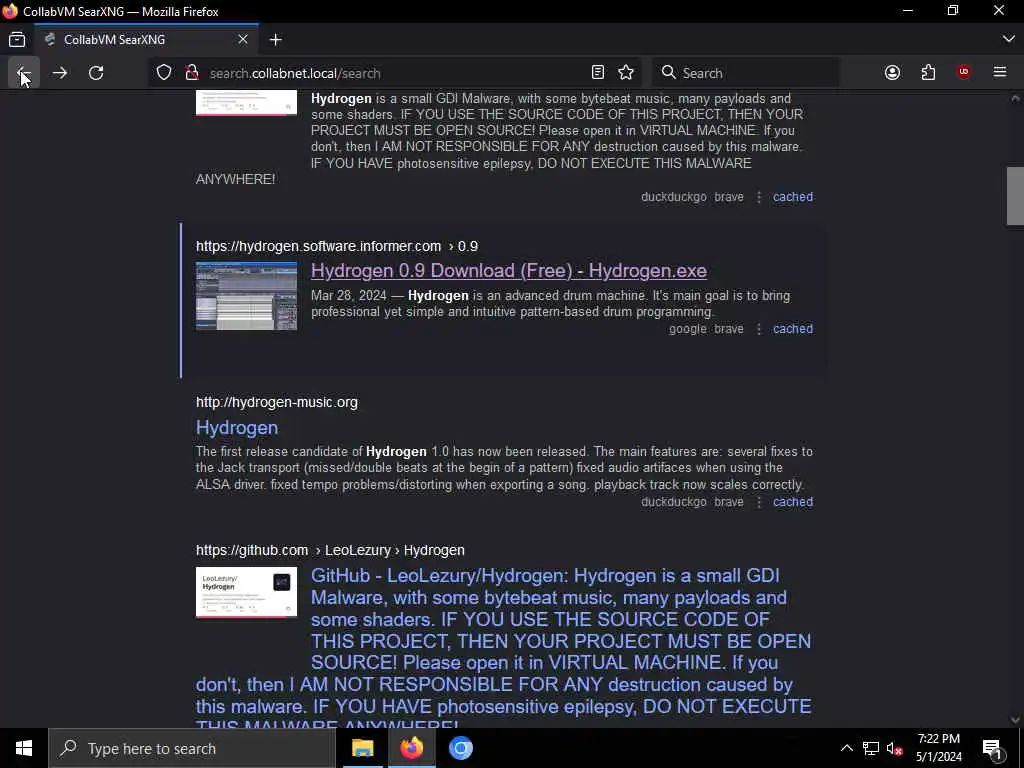The height and width of the screenshot is (768, 1024).
Task: Go forward one page
Action: [60, 72]
